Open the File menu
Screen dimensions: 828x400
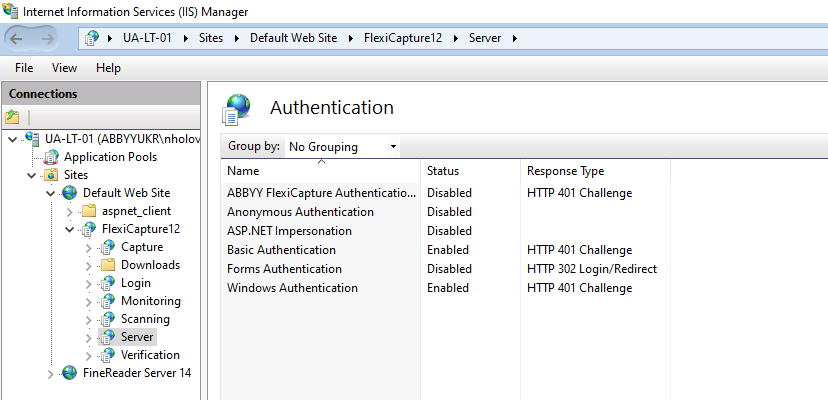point(24,68)
